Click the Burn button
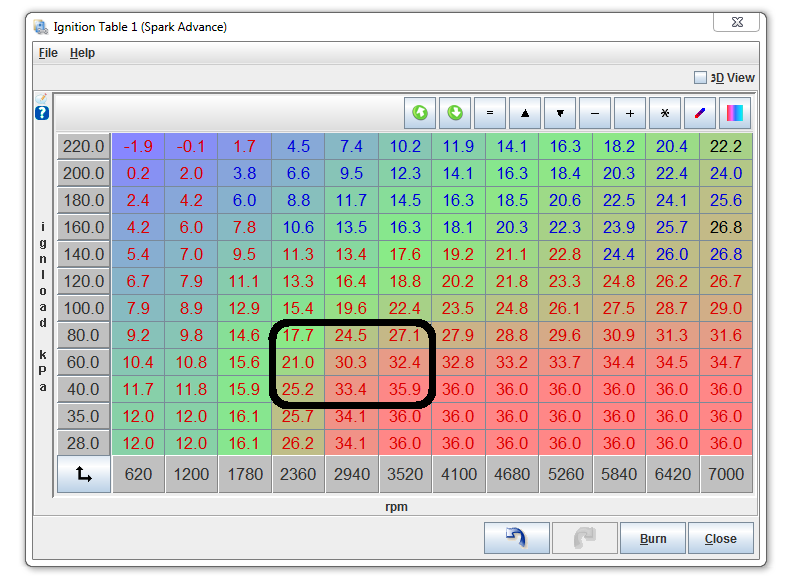The image size is (799, 588). point(653,538)
